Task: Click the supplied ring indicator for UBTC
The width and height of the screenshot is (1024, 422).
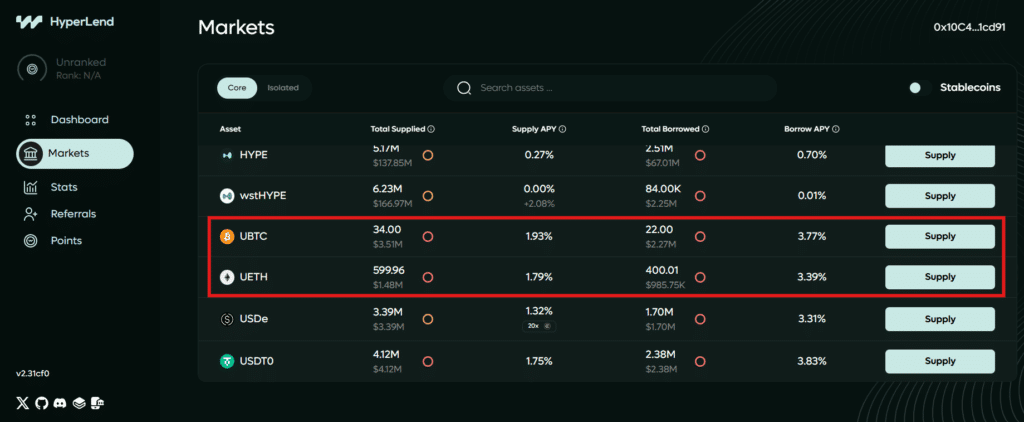Action: click(428, 236)
